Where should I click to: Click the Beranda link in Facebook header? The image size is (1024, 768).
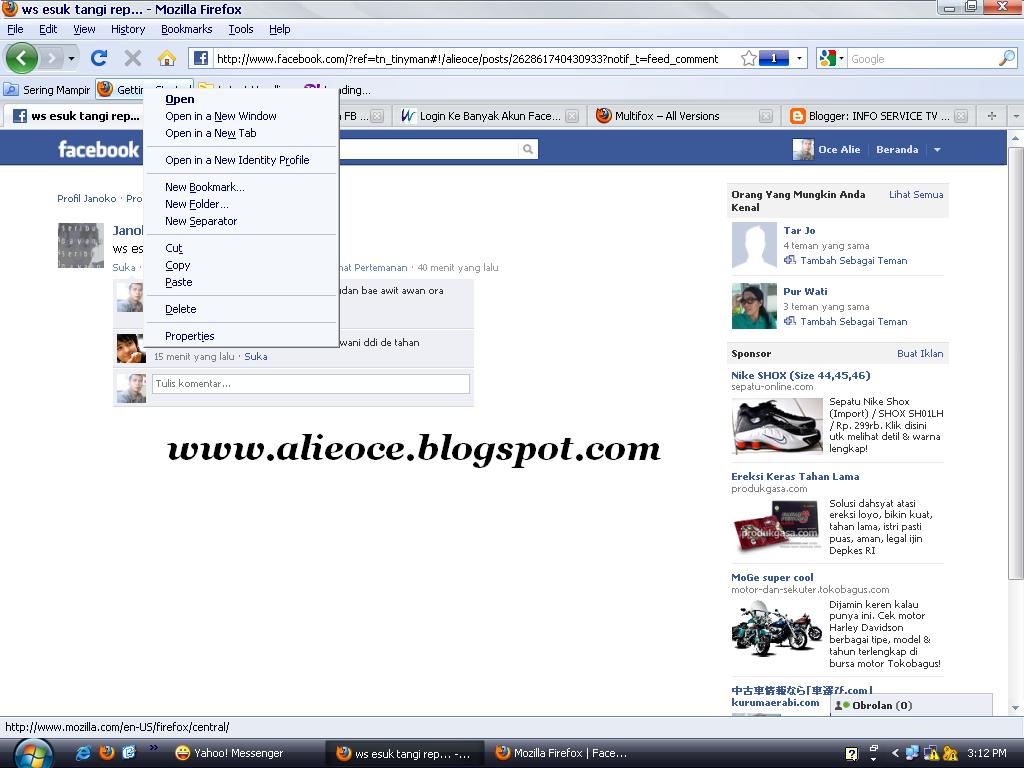click(x=897, y=150)
